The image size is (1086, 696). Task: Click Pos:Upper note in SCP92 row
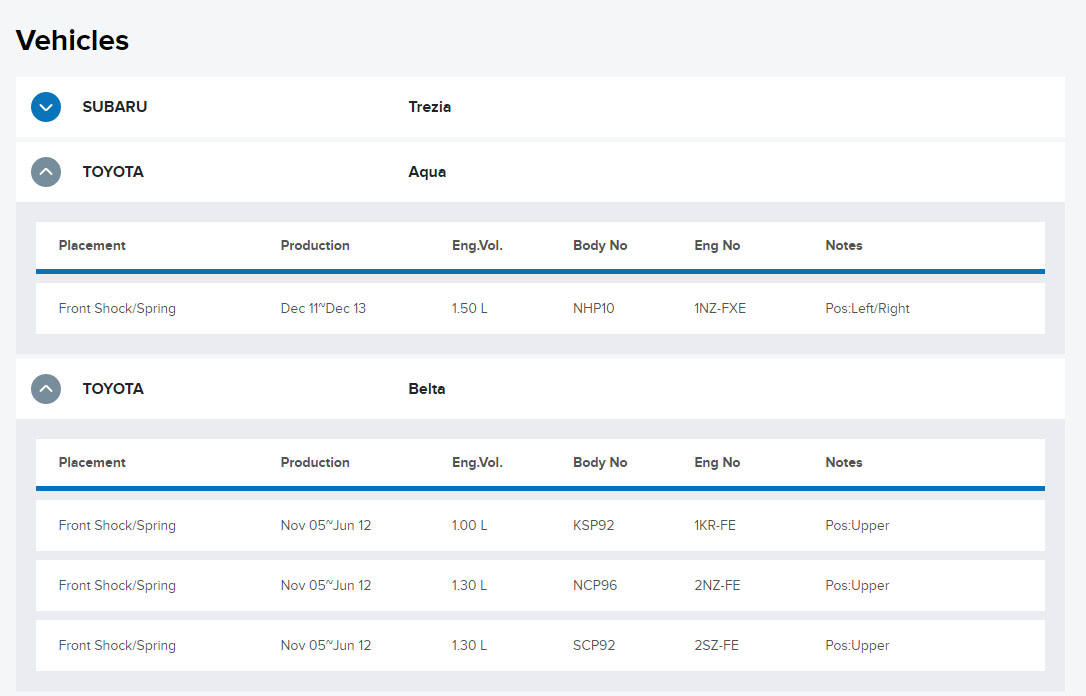[x=857, y=645]
